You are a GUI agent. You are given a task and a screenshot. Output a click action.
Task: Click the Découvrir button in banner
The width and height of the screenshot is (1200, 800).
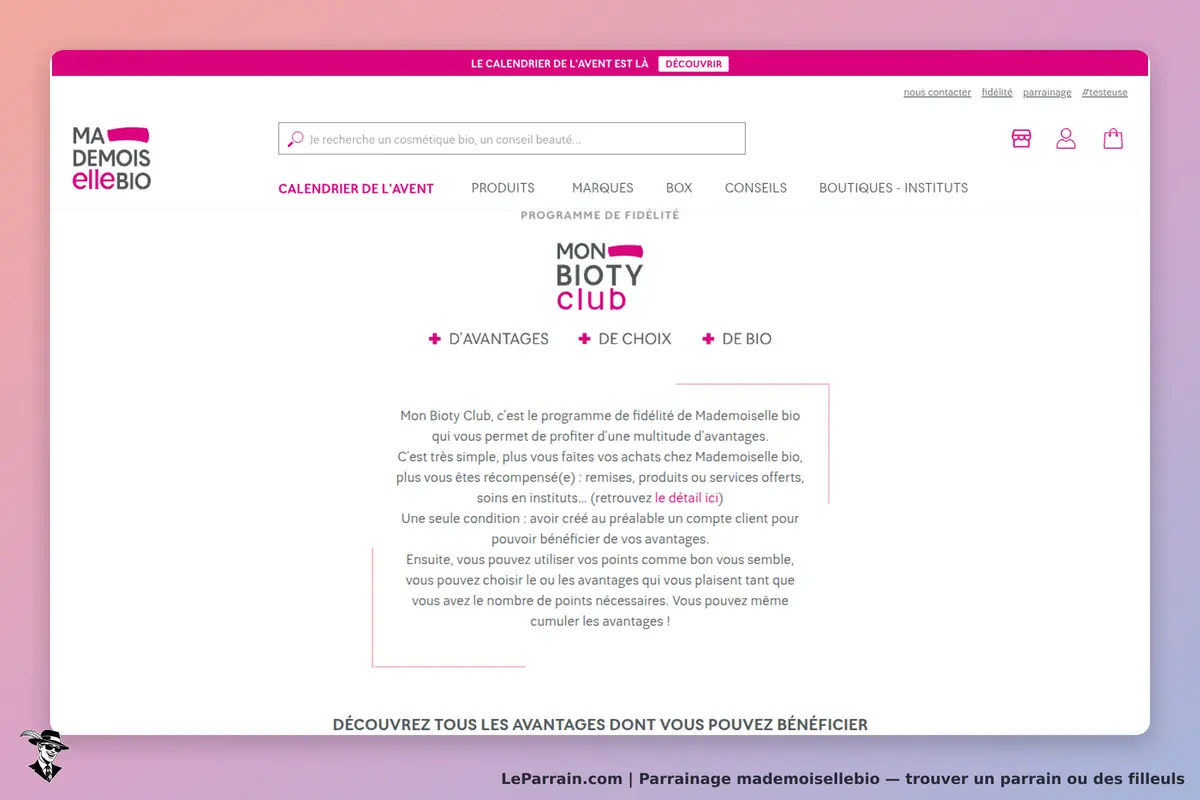point(693,64)
